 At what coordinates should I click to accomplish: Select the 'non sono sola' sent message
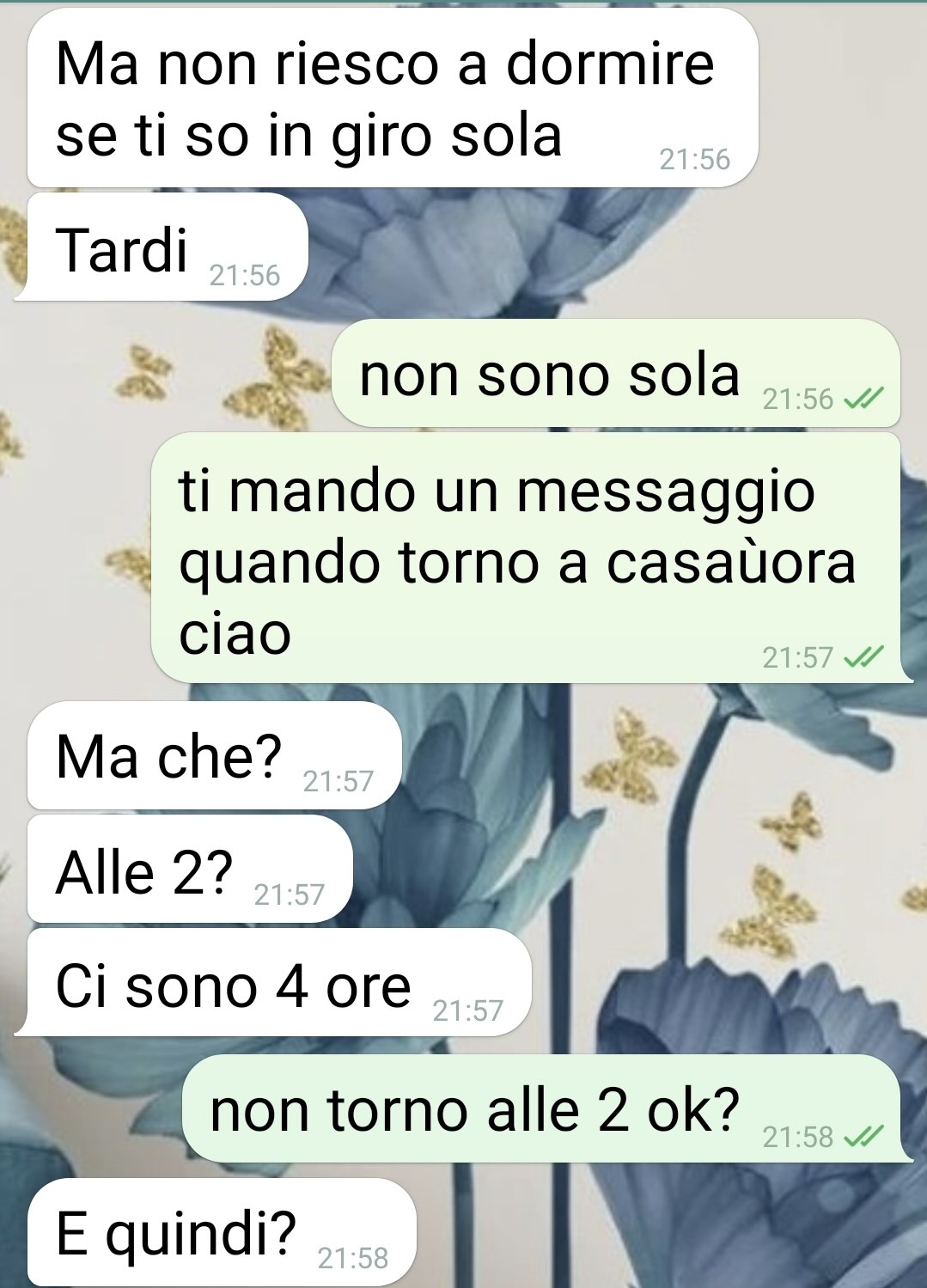click(x=616, y=373)
